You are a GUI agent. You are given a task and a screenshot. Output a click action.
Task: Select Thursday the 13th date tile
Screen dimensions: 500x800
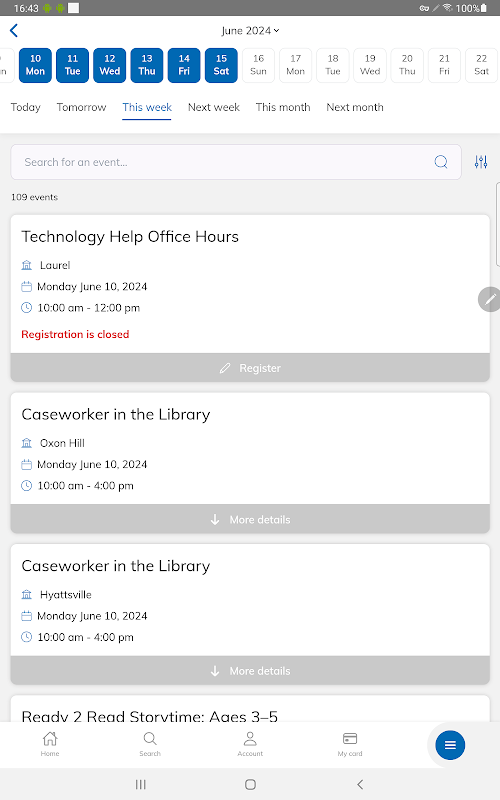coord(147,65)
